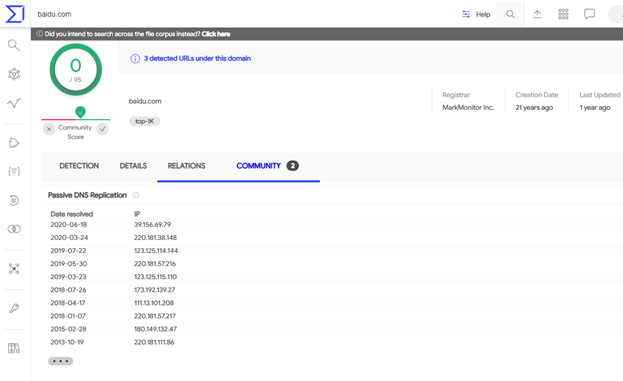
Task: Open the documentation books sidebar icon
Action: [x=14, y=348]
